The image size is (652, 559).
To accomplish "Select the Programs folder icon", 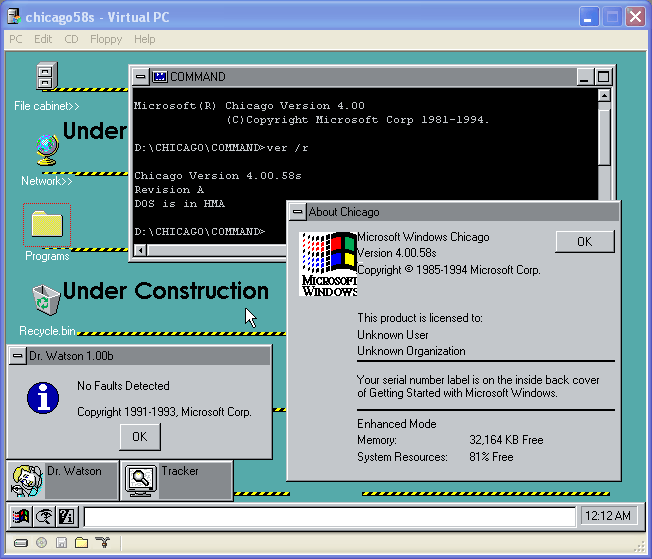I will 47,224.
